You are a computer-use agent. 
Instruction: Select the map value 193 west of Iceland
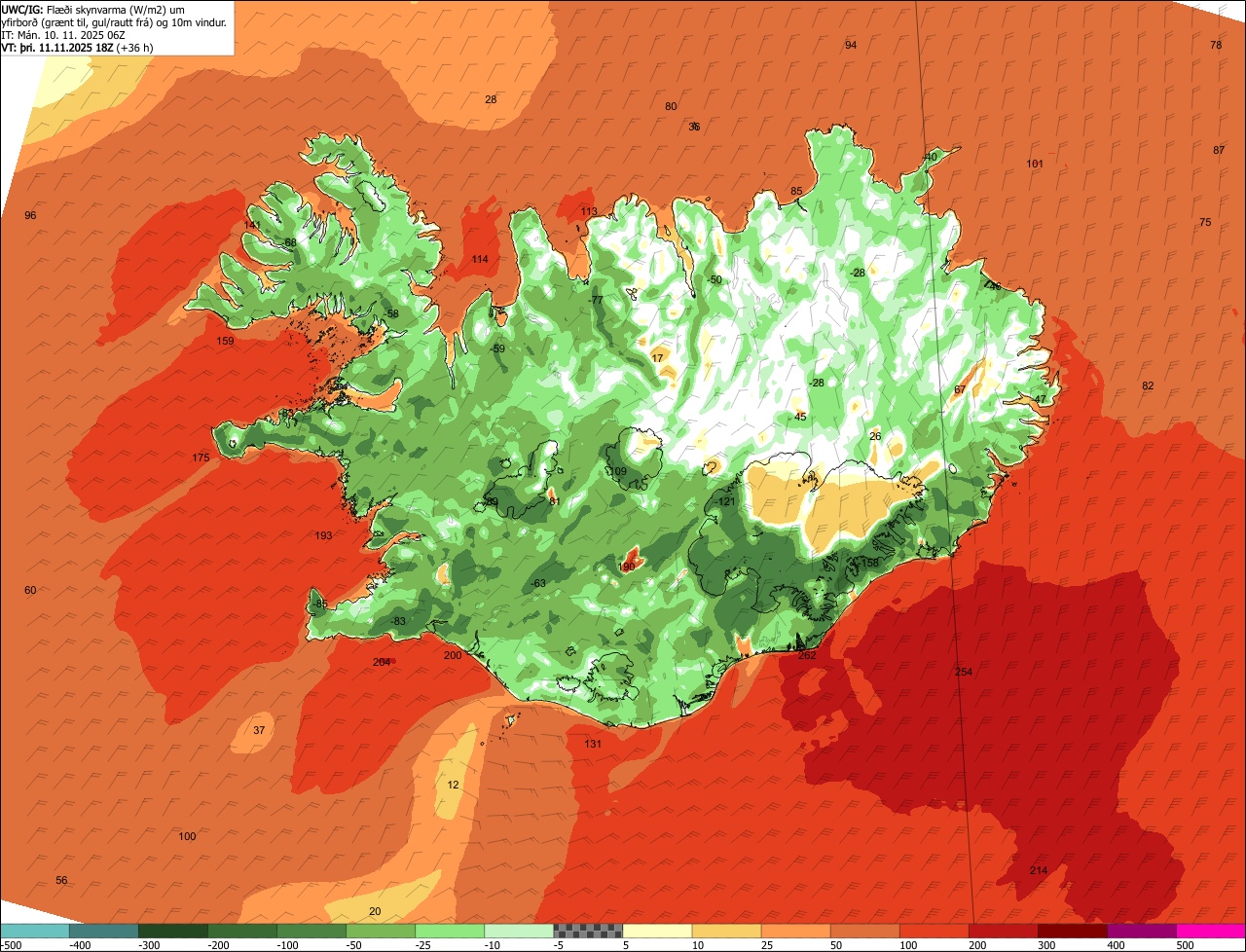pos(323,535)
